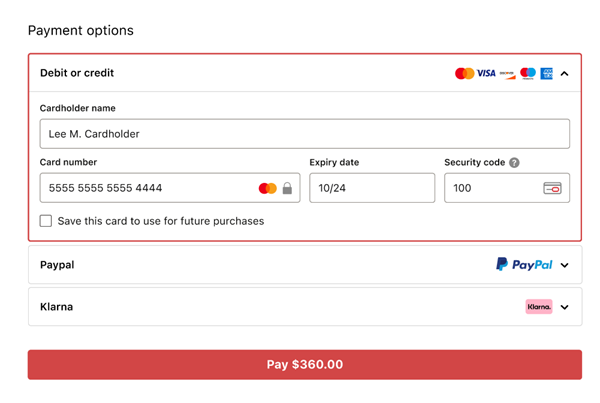Collapse the Debit or credit section chevron
Screen dimensions: 600x403
(565, 74)
